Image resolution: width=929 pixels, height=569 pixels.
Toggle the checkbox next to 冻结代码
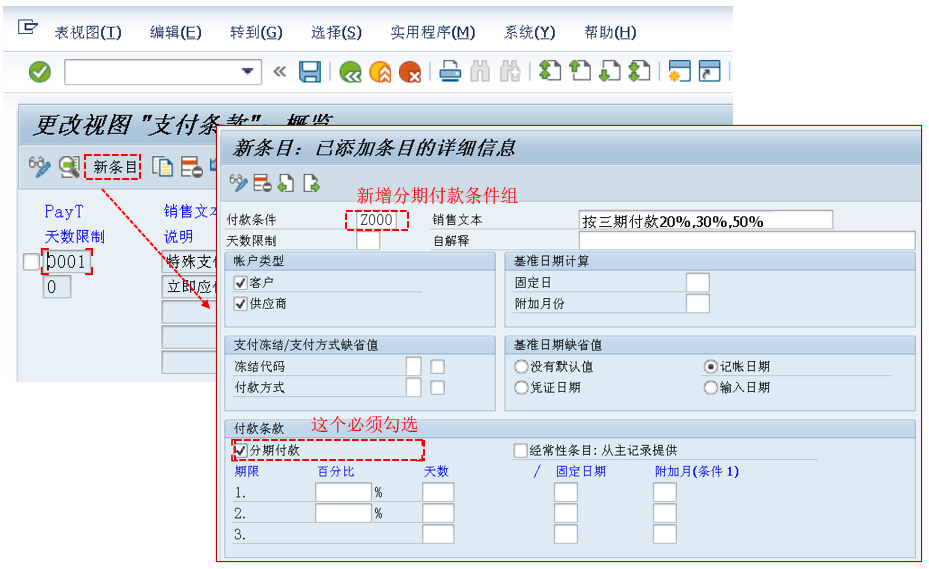tap(437, 367)
